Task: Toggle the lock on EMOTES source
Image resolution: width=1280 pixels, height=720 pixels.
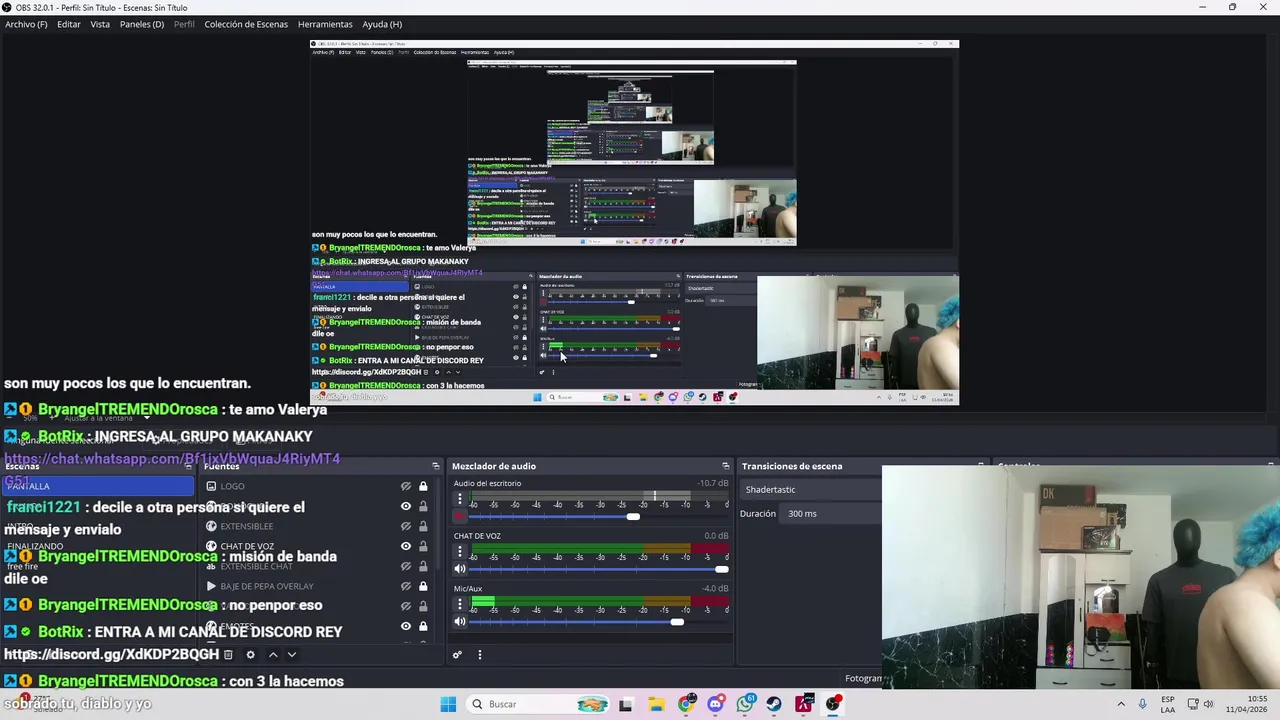Action: 423,626
